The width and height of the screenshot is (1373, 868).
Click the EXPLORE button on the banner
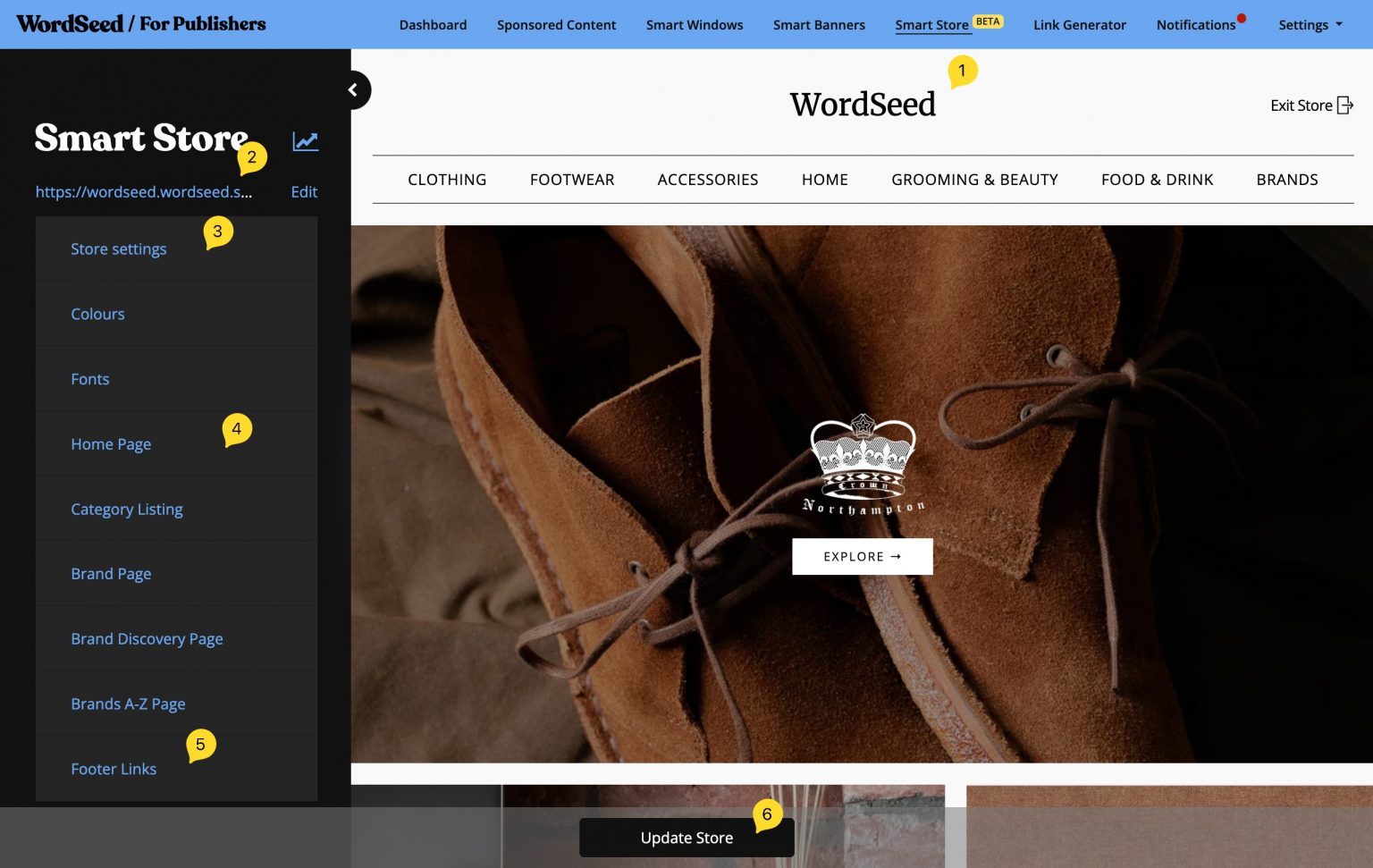(x=862, y=556)
